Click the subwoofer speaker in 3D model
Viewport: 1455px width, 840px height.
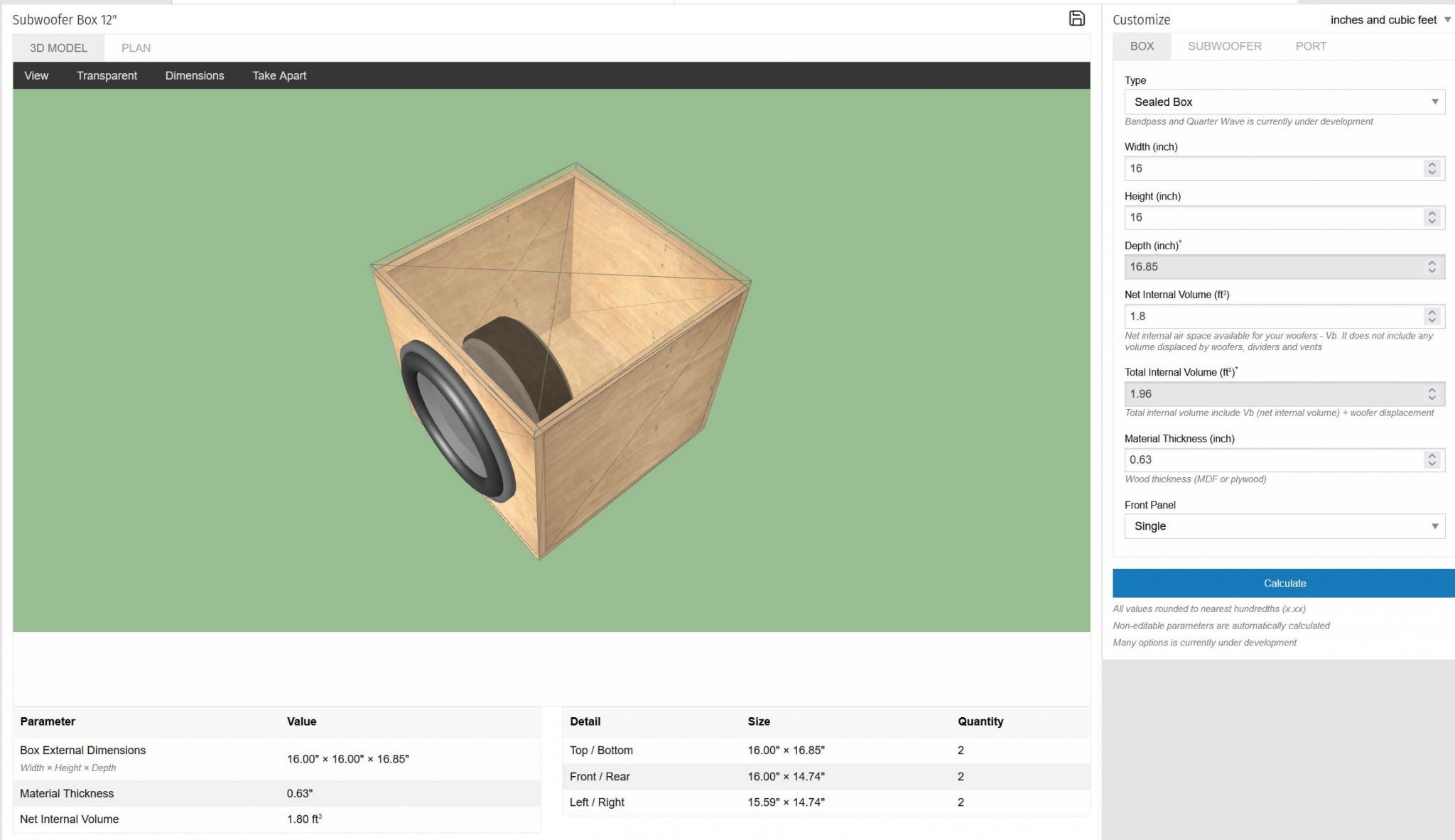[x=457, y=422]
